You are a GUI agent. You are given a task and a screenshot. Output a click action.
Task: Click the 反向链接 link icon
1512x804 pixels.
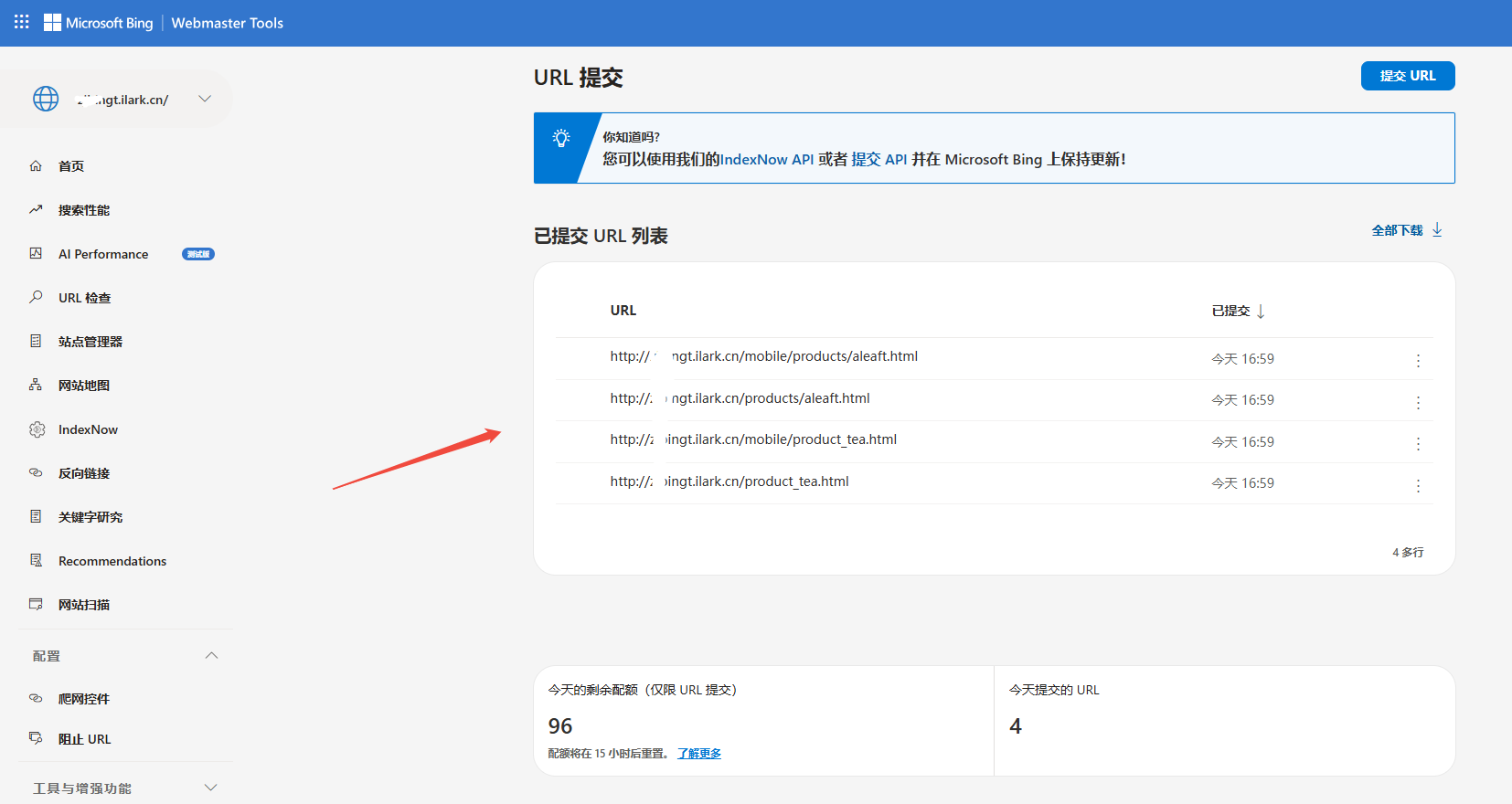36,472
